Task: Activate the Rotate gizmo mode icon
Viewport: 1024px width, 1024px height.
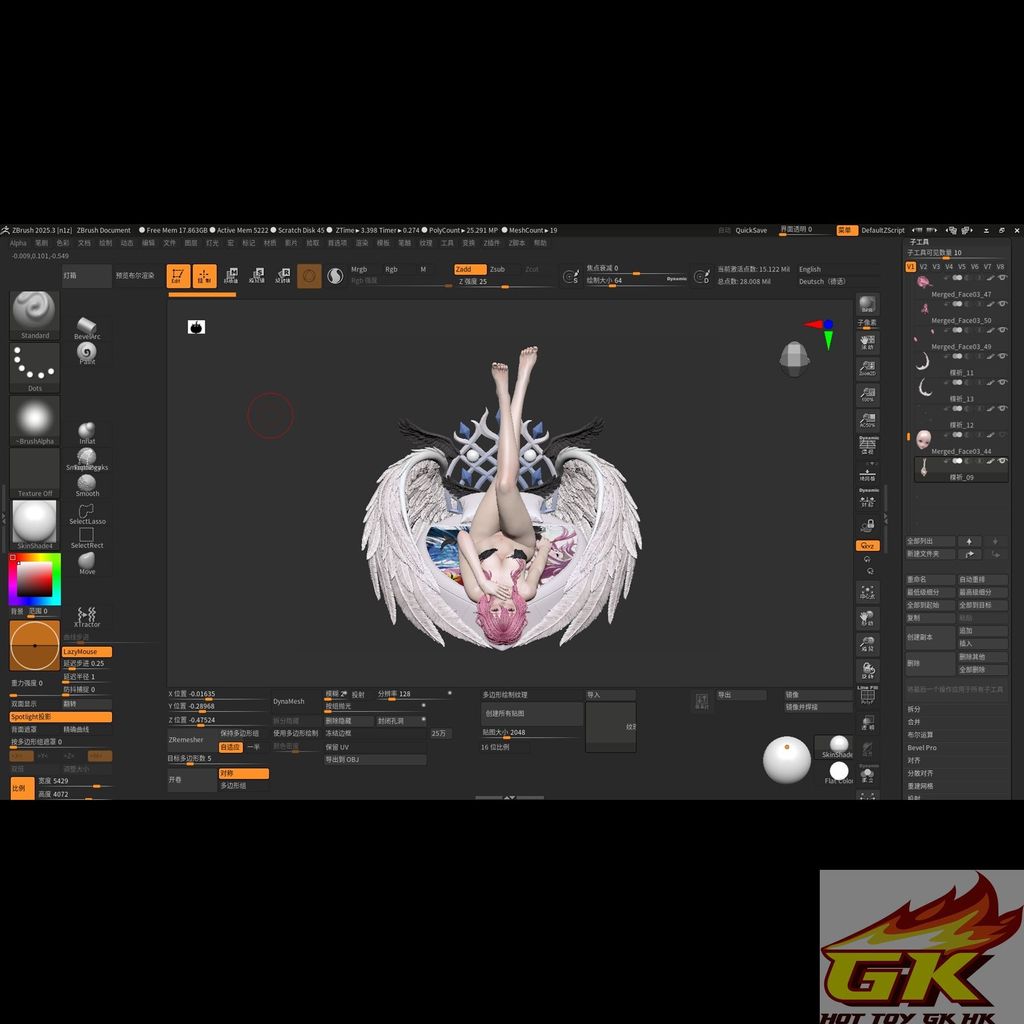Action: (x=282, y=276)
